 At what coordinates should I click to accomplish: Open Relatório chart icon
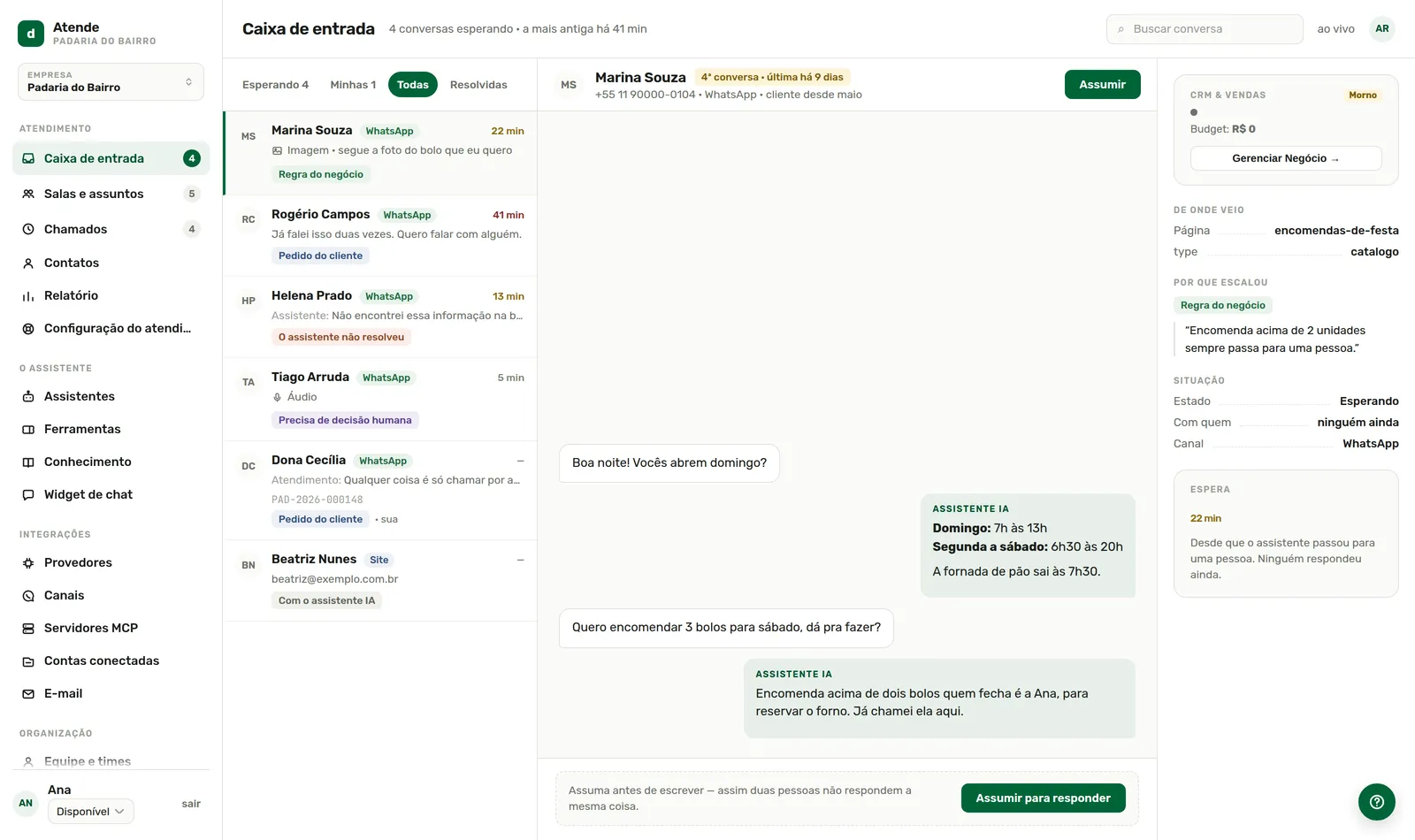click(28, 295)
